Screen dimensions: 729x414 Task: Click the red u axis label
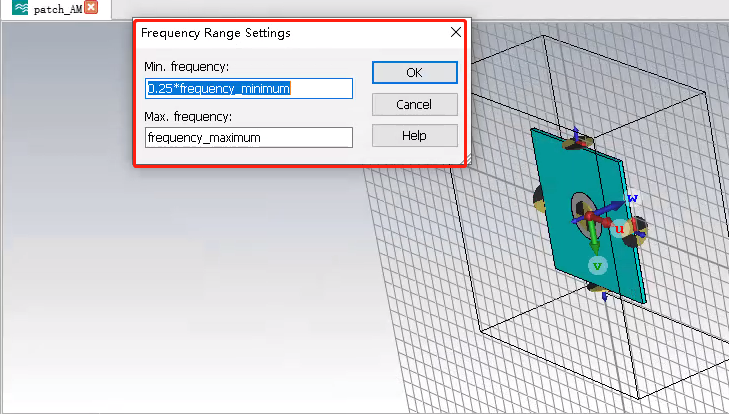point(619,228)
